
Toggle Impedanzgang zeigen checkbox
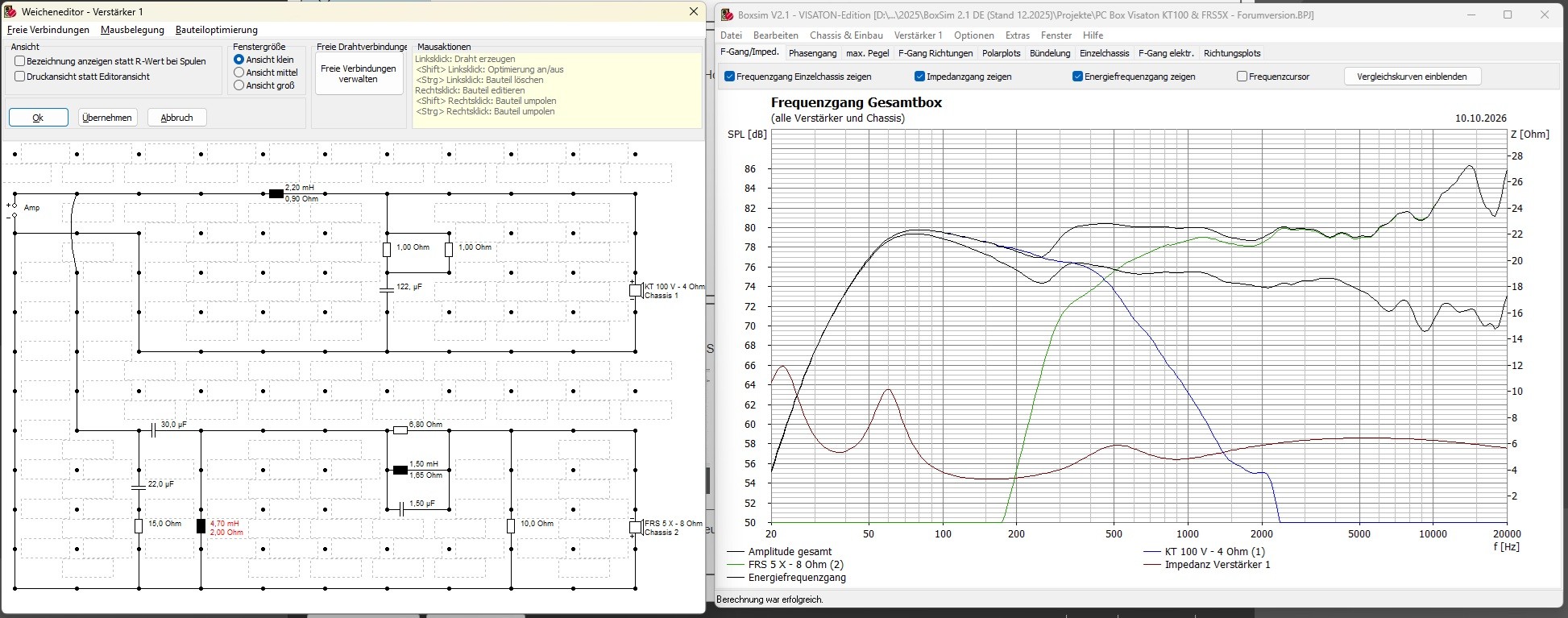coord(920,77)
